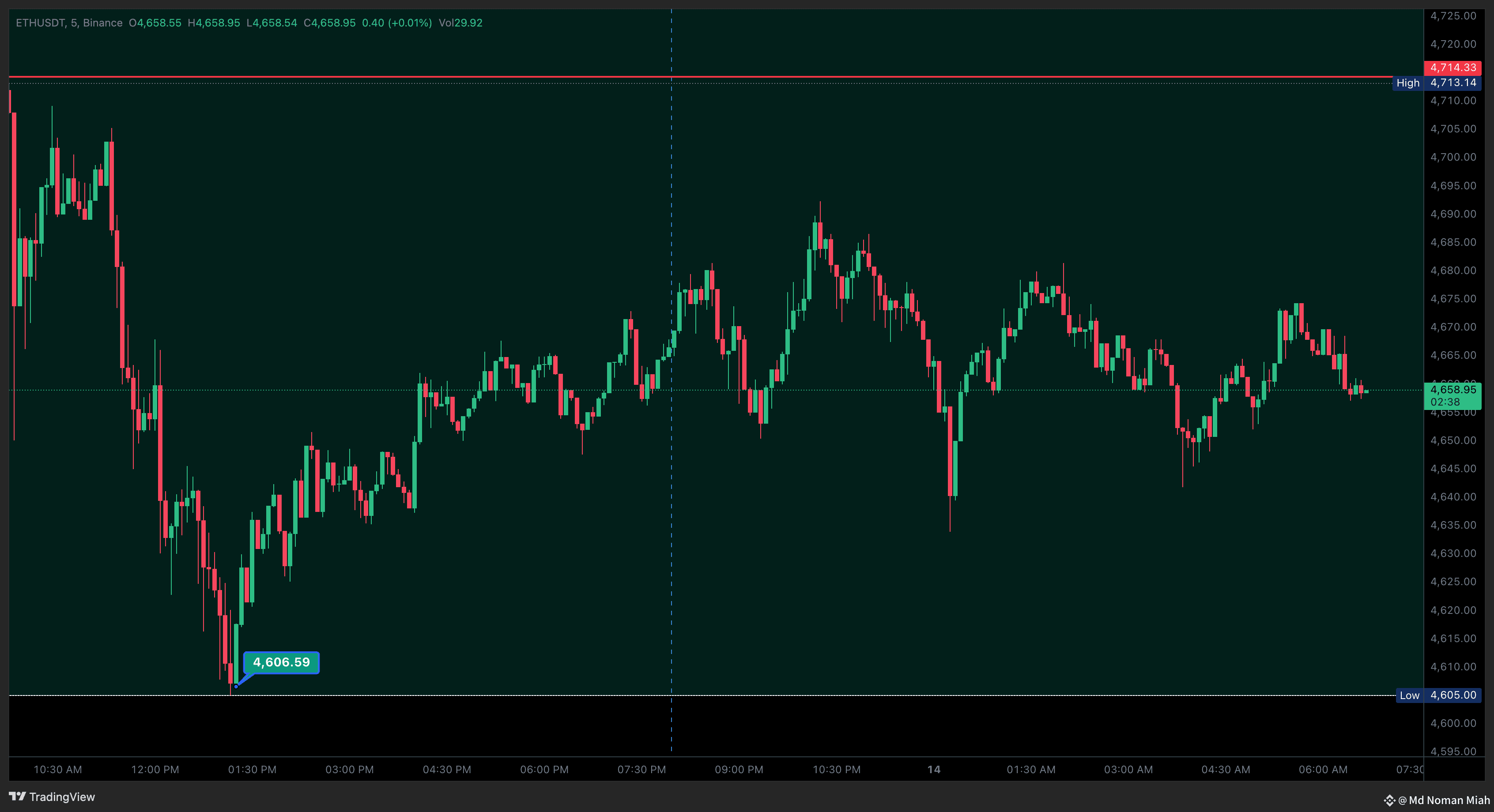This screenshot has height=812, width=1494.
Task: Click the 03:00 PM time axis label
Action: pos(350,770)
